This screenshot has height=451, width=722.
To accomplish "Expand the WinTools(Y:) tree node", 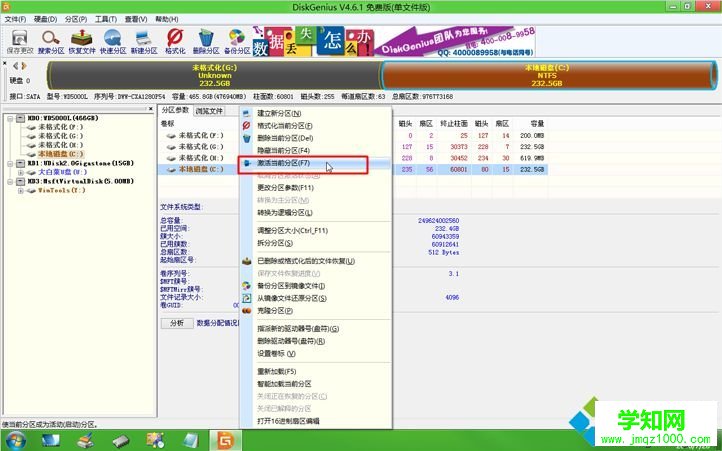I will click(21, 190).
